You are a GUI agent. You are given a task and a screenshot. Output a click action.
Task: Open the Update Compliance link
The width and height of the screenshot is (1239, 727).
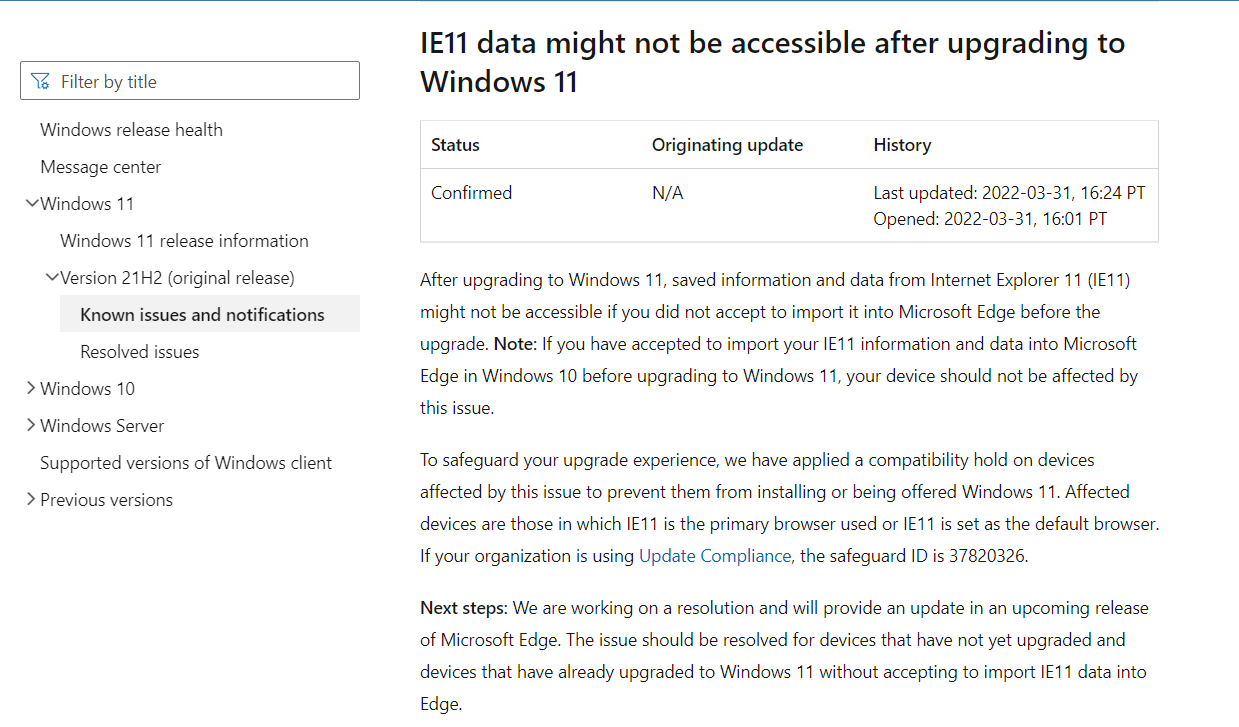pyautogui.click(x=714, y=555)
